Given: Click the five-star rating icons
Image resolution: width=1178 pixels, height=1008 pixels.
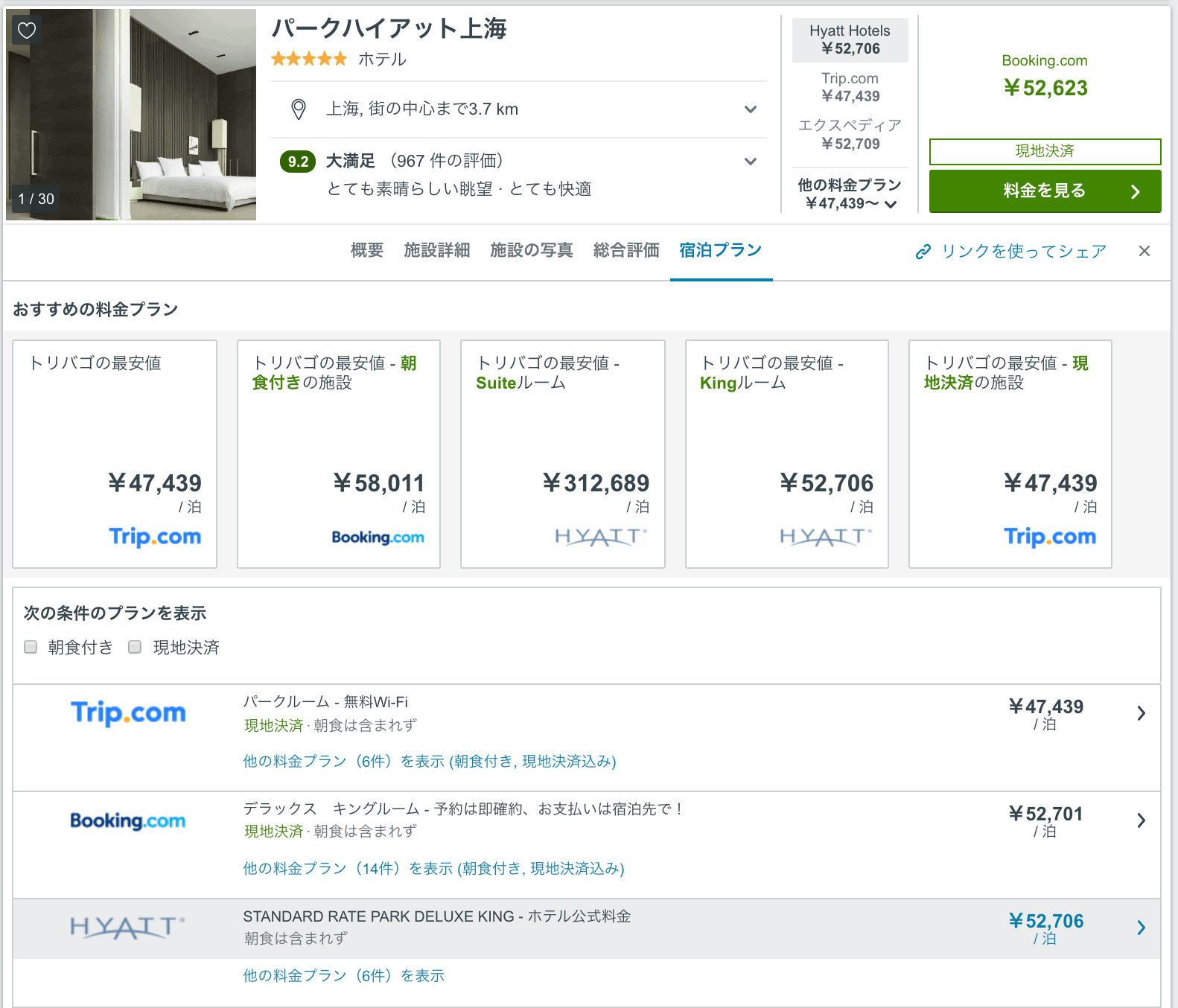Looking at the screenshot, I should [x=309, y=59].
